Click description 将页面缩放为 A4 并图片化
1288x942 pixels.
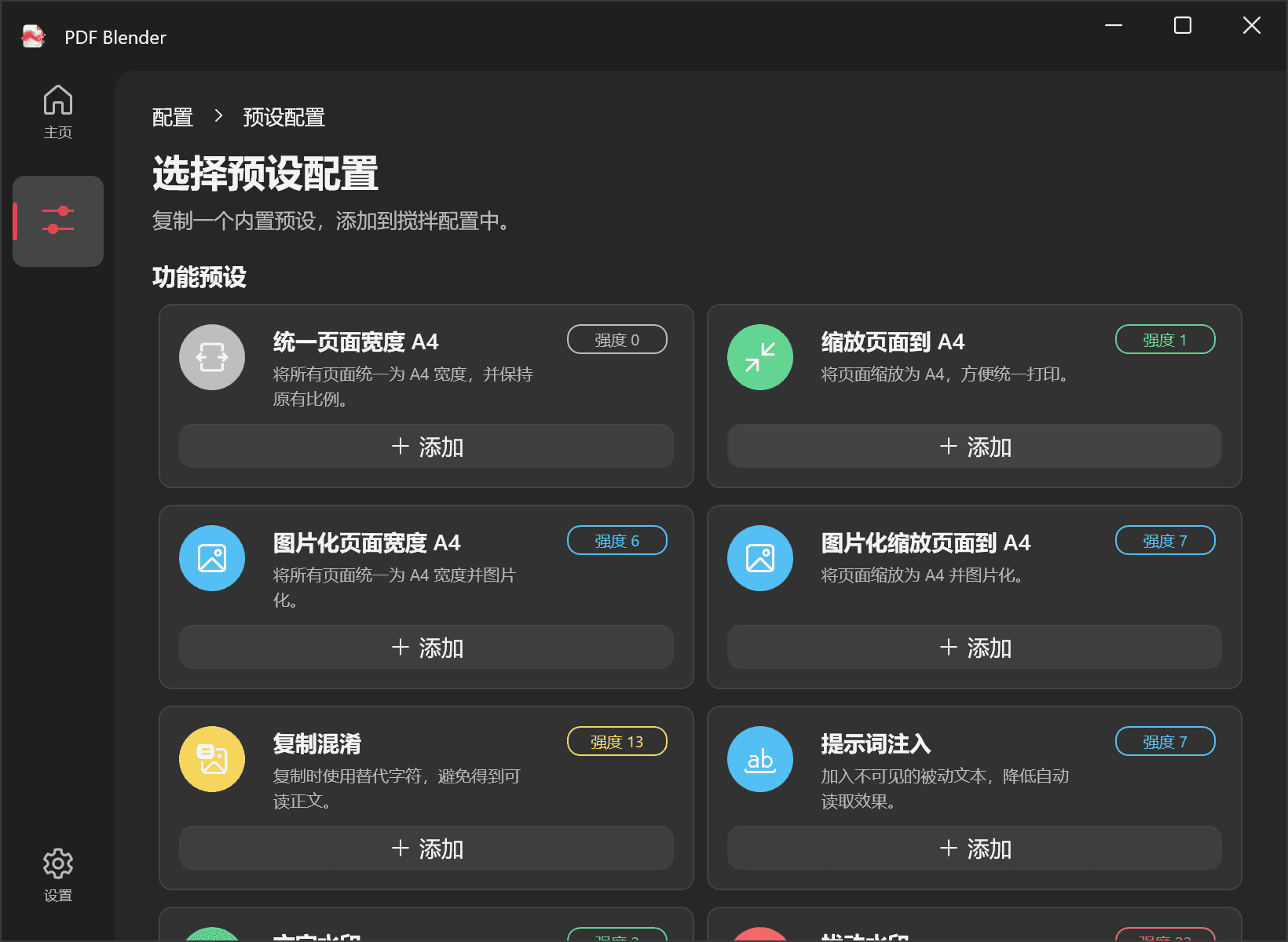[x=923, y=575]
